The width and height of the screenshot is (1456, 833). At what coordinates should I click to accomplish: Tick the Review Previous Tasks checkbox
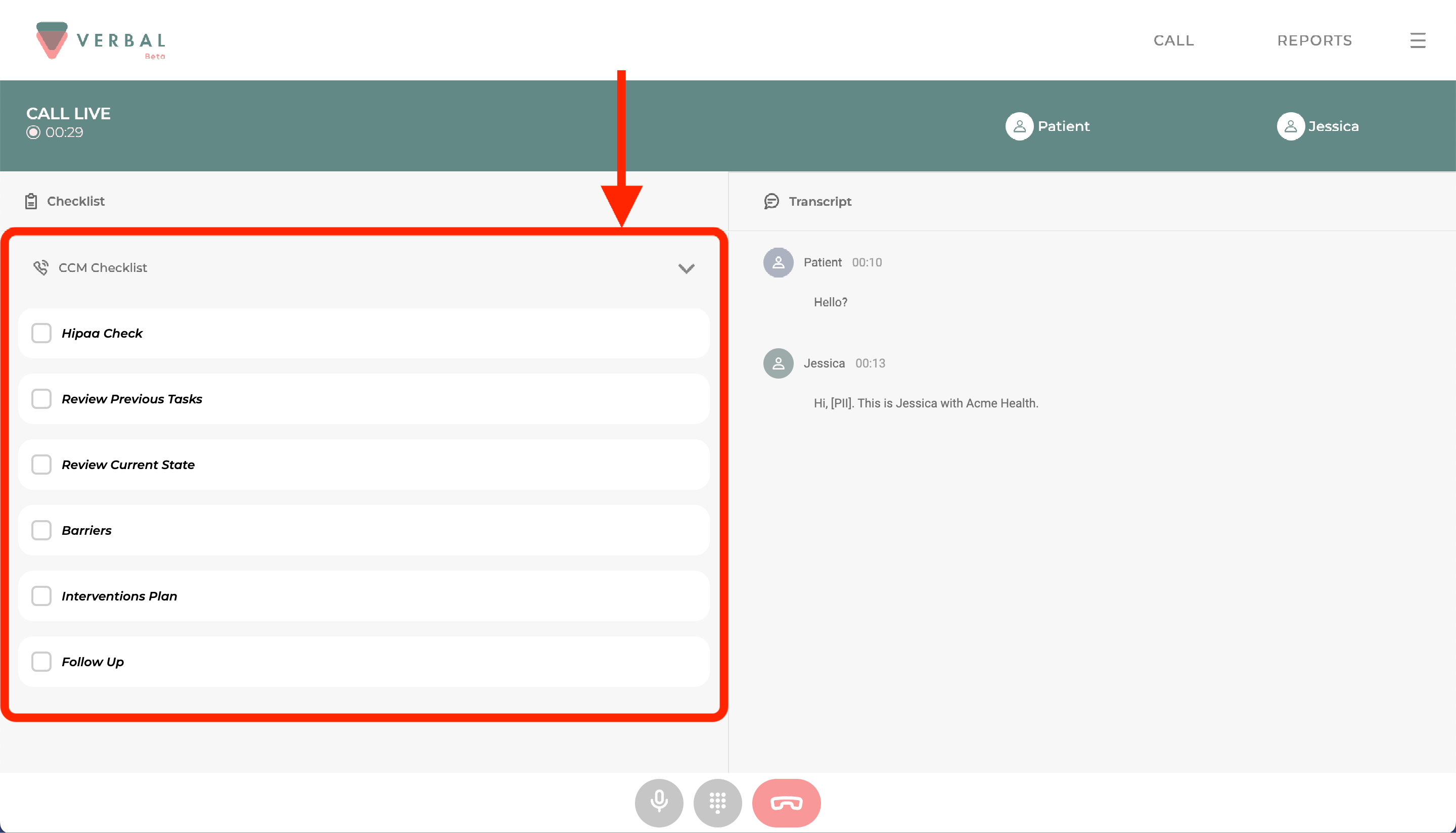(x=41, y=399)
